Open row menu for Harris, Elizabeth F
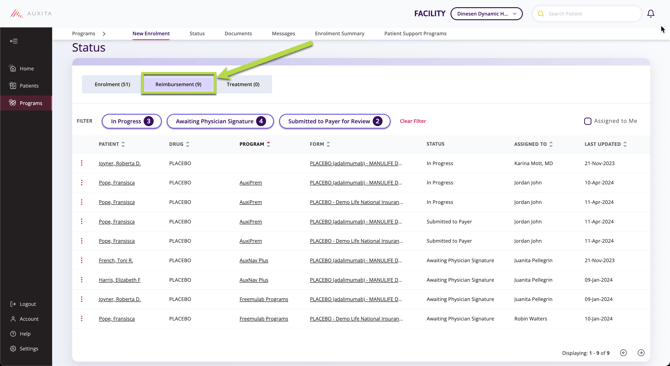The image size is (670, 366). [x=82, y=280]
